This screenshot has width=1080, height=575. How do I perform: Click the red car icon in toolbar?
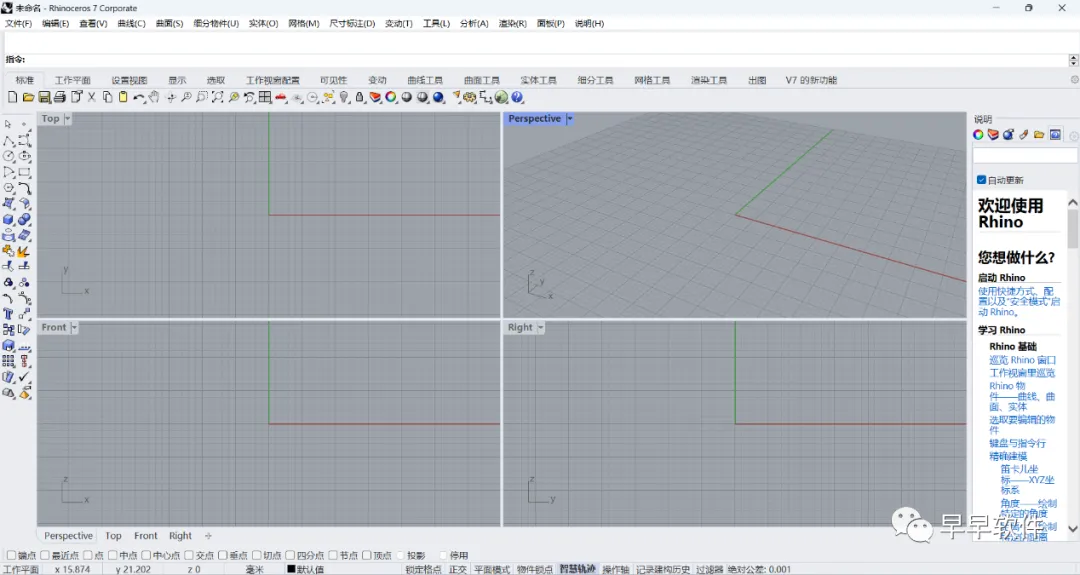pos(281,97)
